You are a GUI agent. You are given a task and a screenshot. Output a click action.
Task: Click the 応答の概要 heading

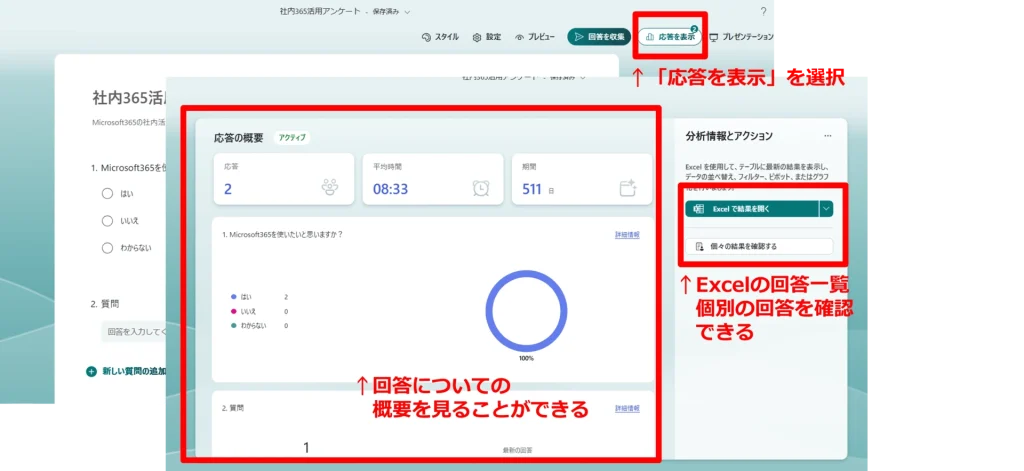point(238,138)
